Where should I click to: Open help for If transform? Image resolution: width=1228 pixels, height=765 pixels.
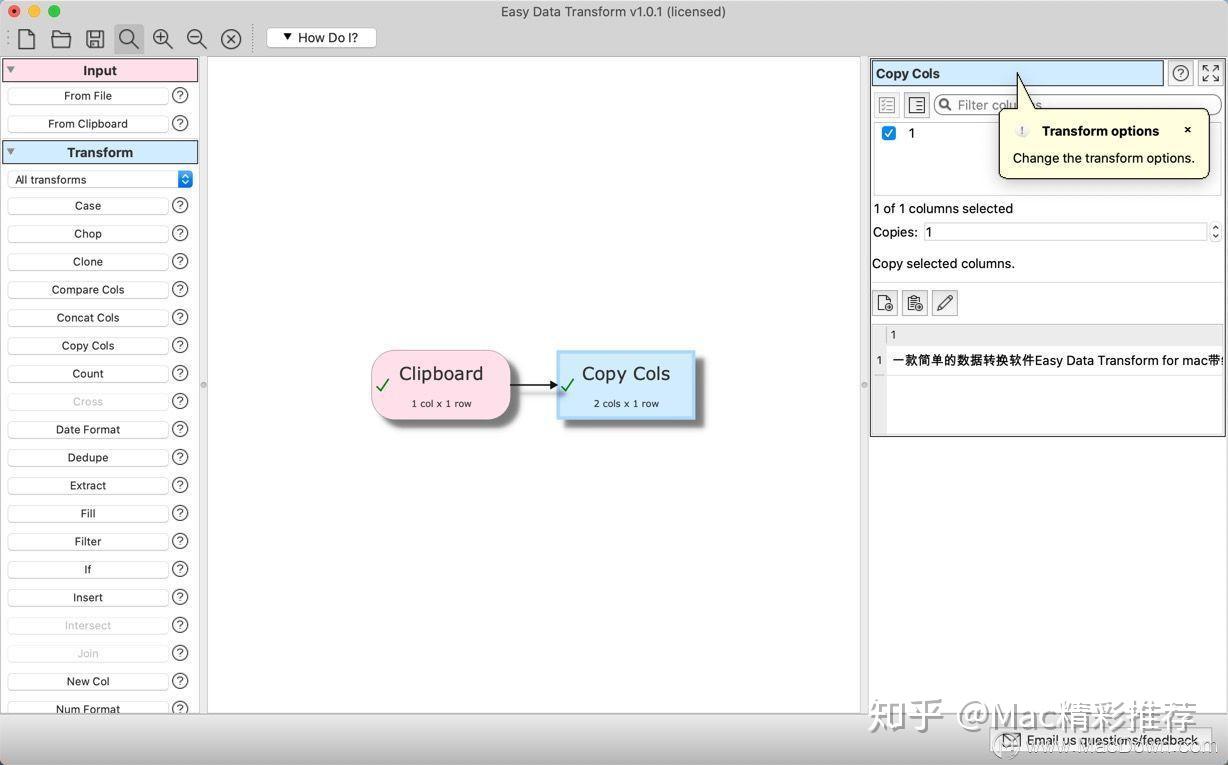[180, 569]
